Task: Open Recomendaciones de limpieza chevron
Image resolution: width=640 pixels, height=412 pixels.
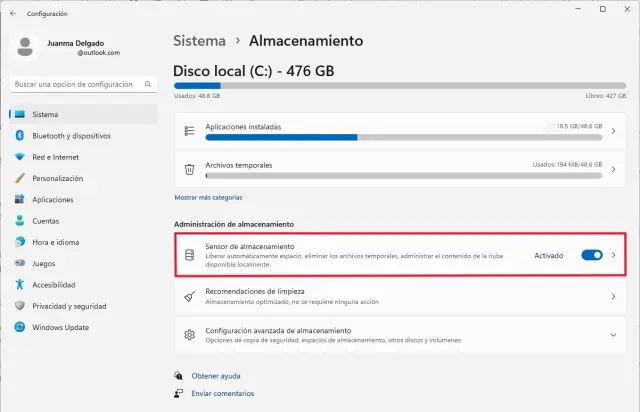Action: [612, 296]
